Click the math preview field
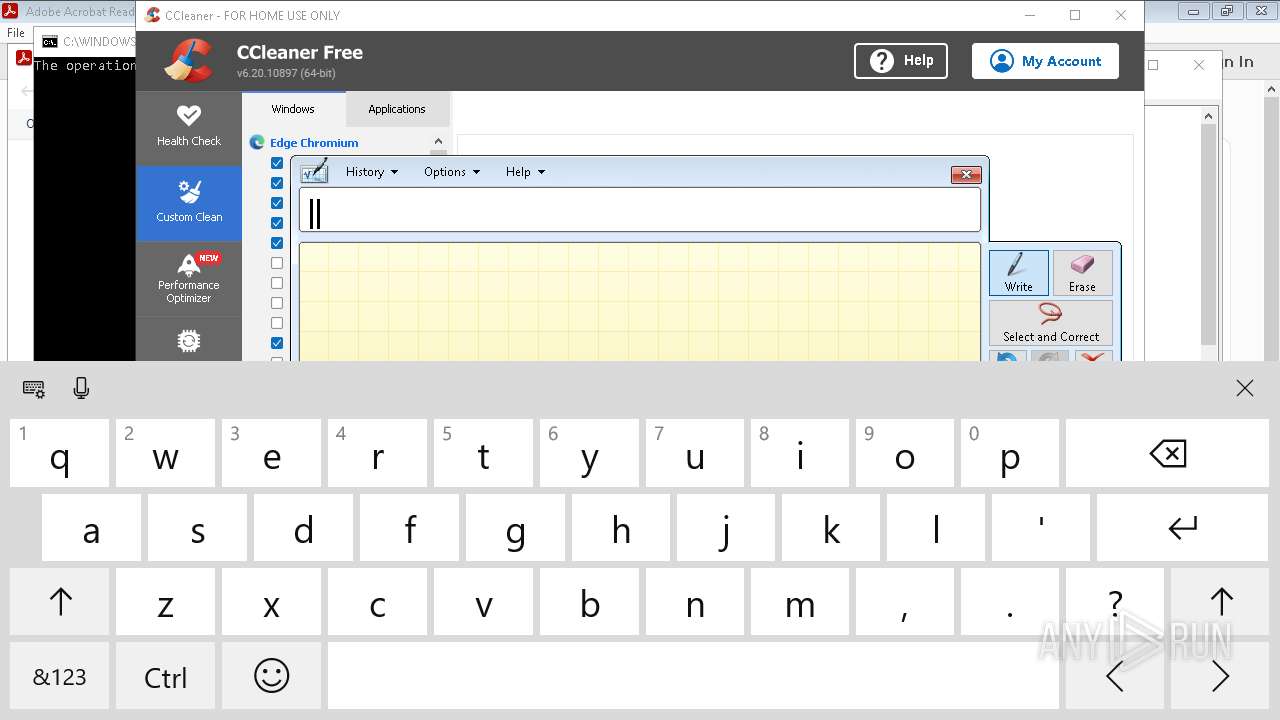 click(640, 210)
